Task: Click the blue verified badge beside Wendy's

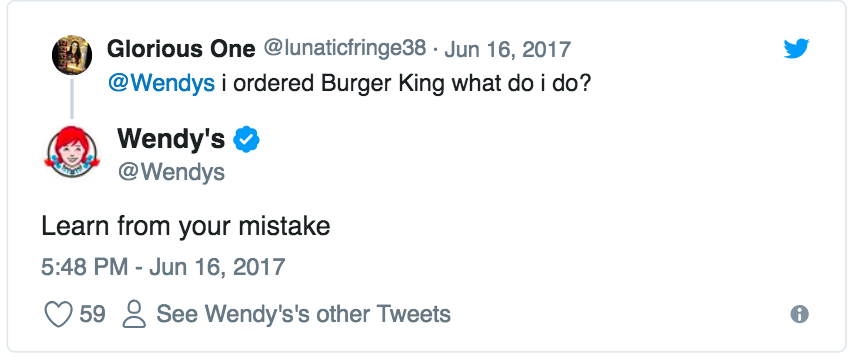Action: [247, 139]
